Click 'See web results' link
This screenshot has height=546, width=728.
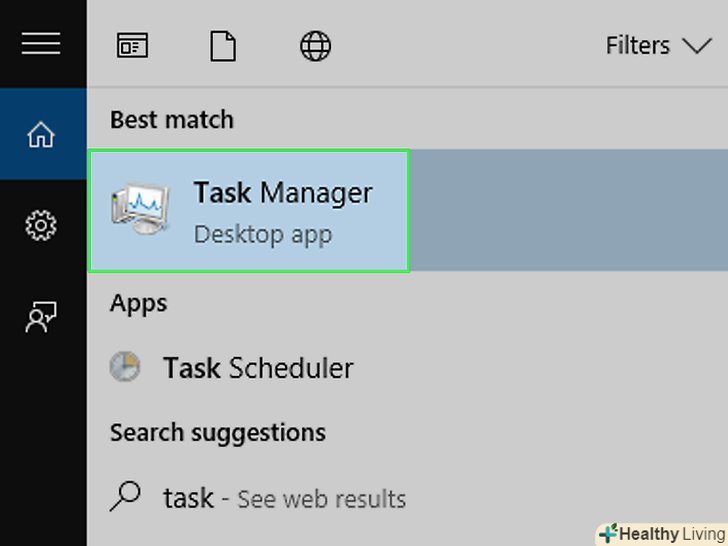coord(321,498)
